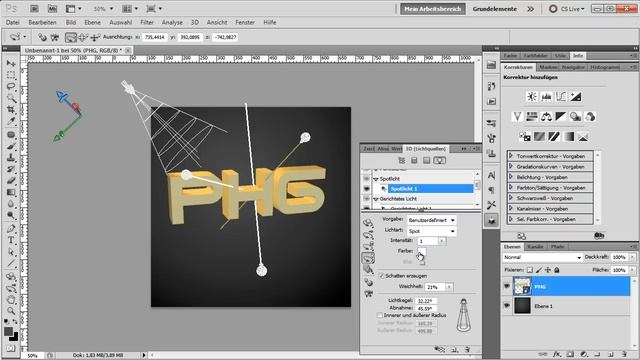The image size is (640, 360).
Task: Add an Exposure adjustment layer
Action: (x=576, y=97)
